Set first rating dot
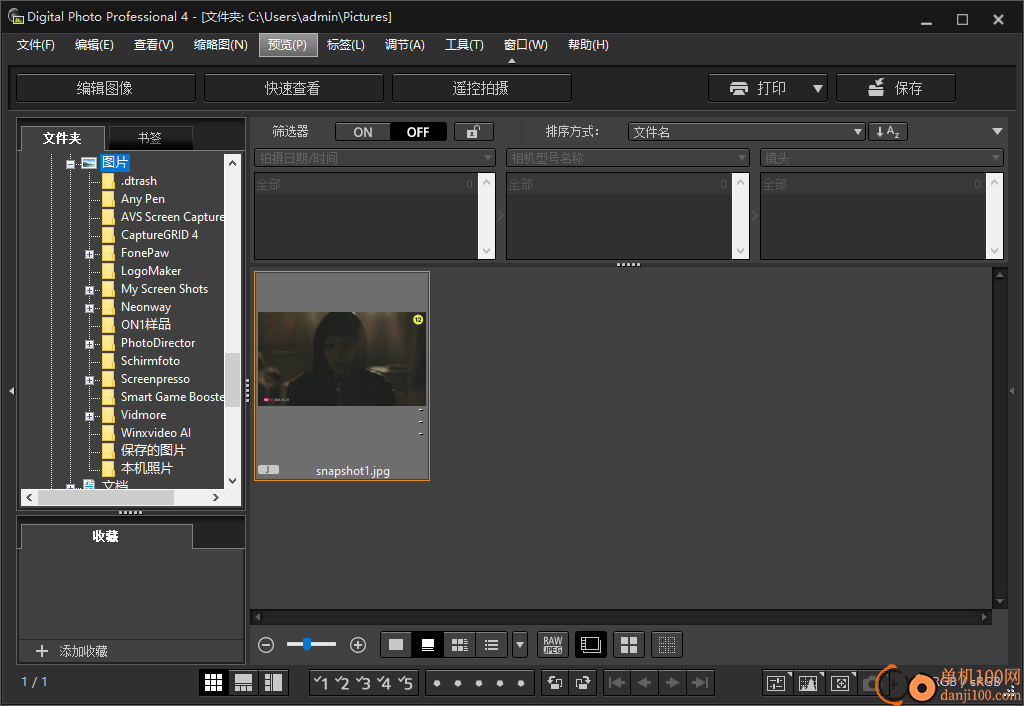The width and height of the screenshot is (1024, 706). (437, 684)
